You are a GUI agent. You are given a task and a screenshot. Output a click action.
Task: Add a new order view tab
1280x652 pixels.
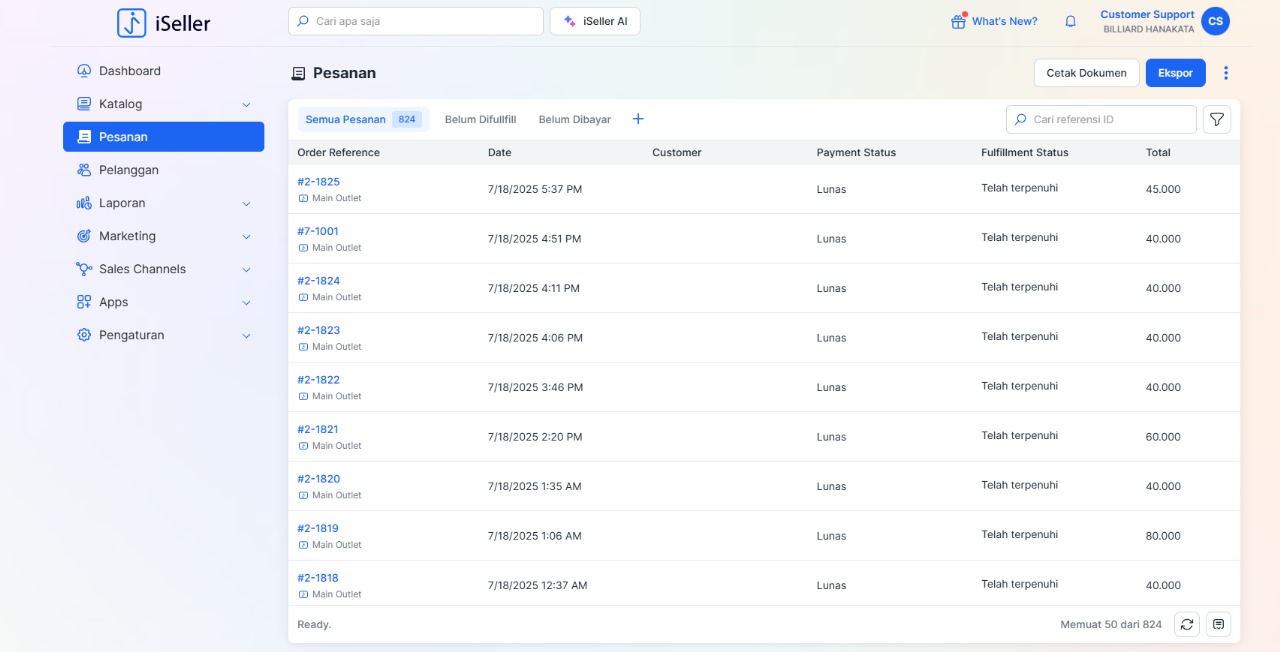coord(638,119)
